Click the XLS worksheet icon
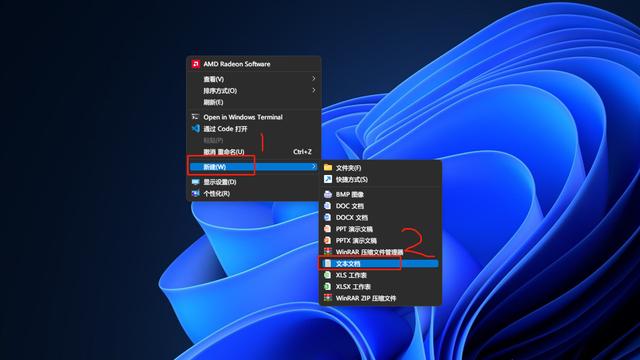The height and width of the screenshot is (360, 640). click(327, 275)
